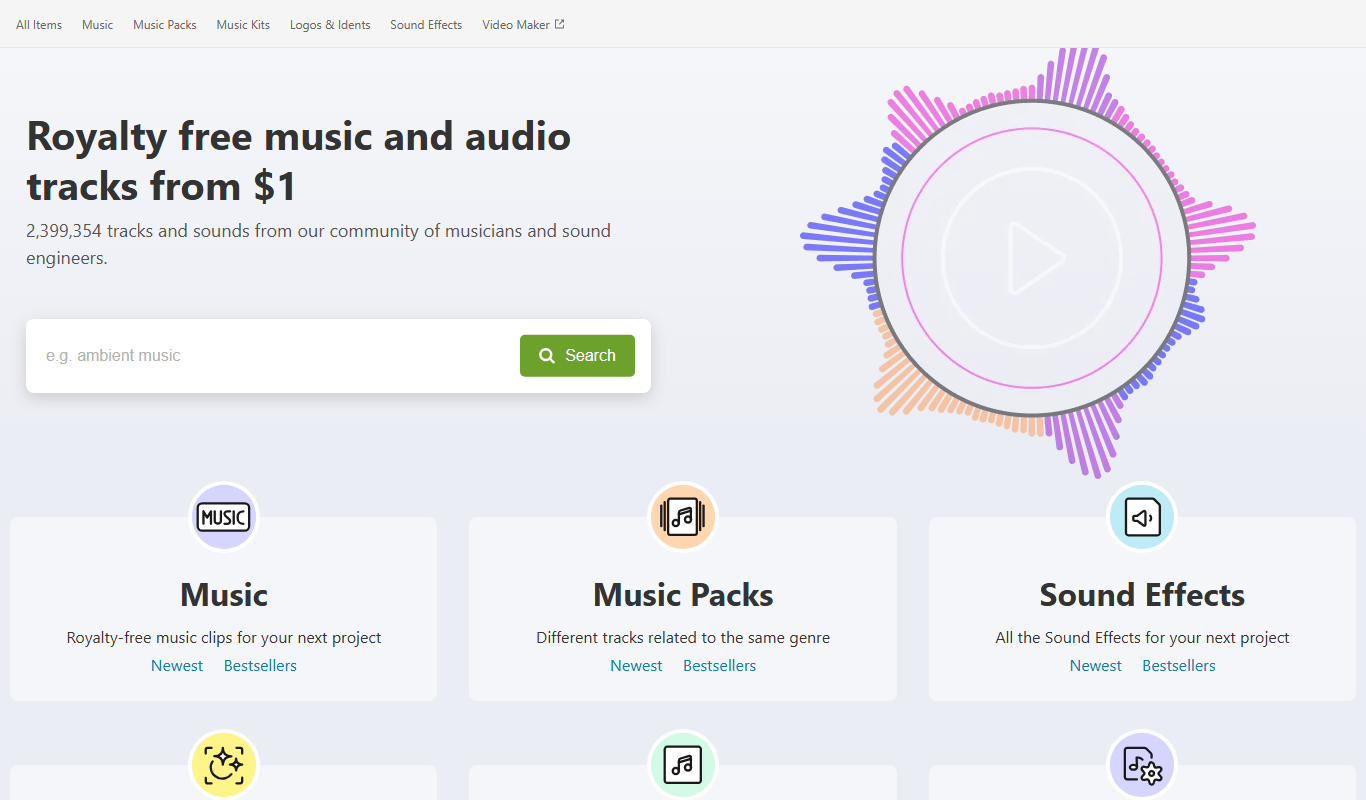Open the Music Packs card heading
The image size is (1366, 800).
pyautogui.click(x=683, y=595)
